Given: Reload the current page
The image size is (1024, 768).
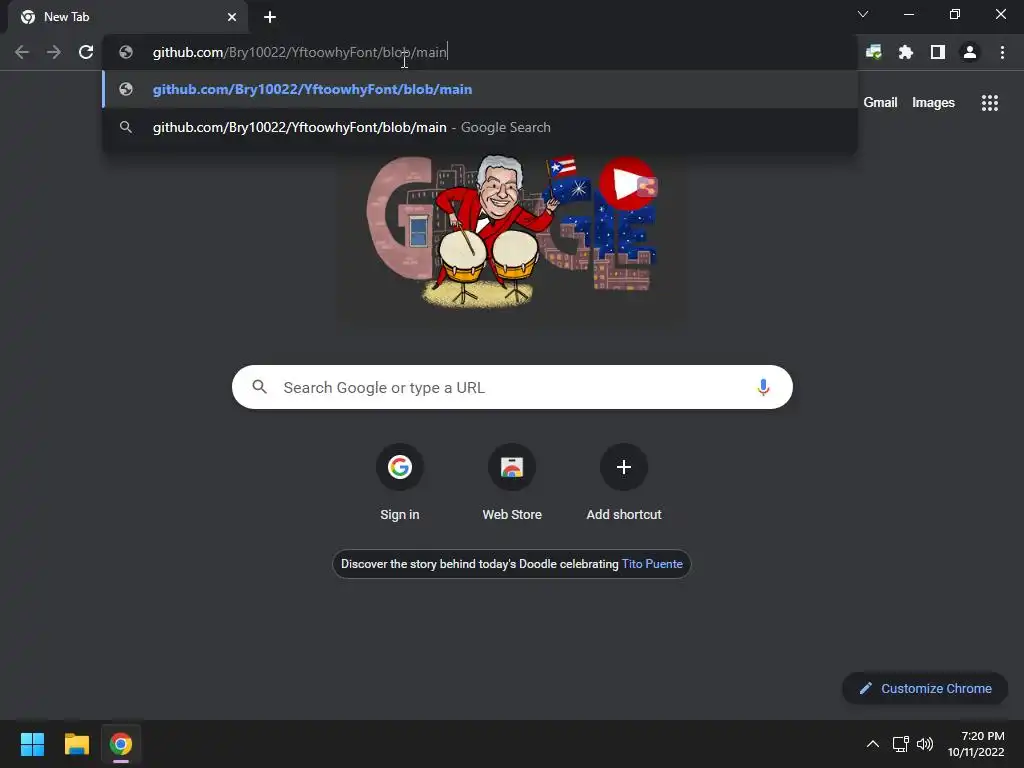Looking at the screenshot, I should tap(86, 52).
